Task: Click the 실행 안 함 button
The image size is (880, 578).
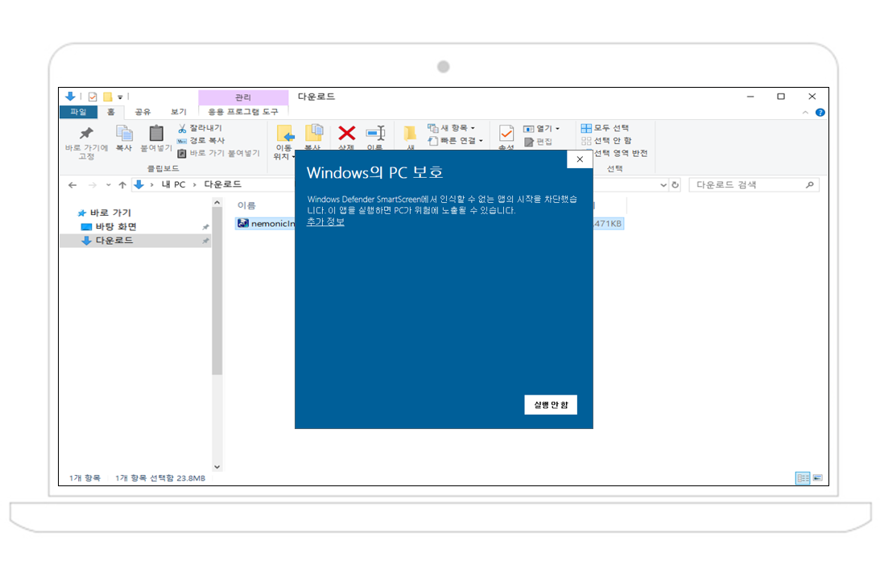Action: click(x=551, y=405)
